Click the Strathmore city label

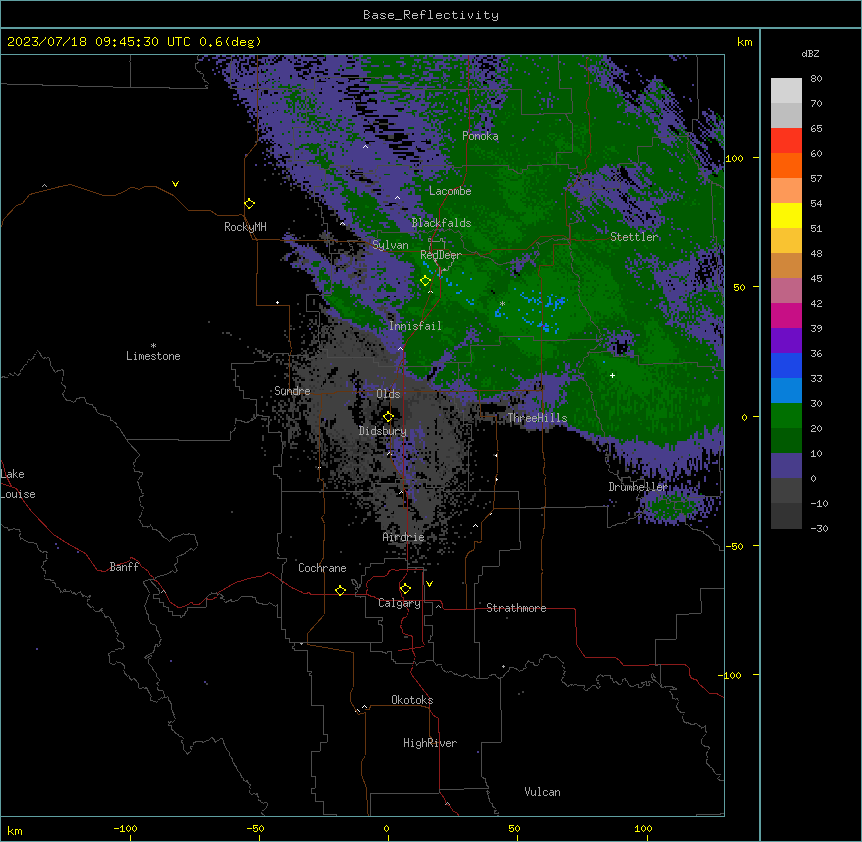(x=516, y=608)
